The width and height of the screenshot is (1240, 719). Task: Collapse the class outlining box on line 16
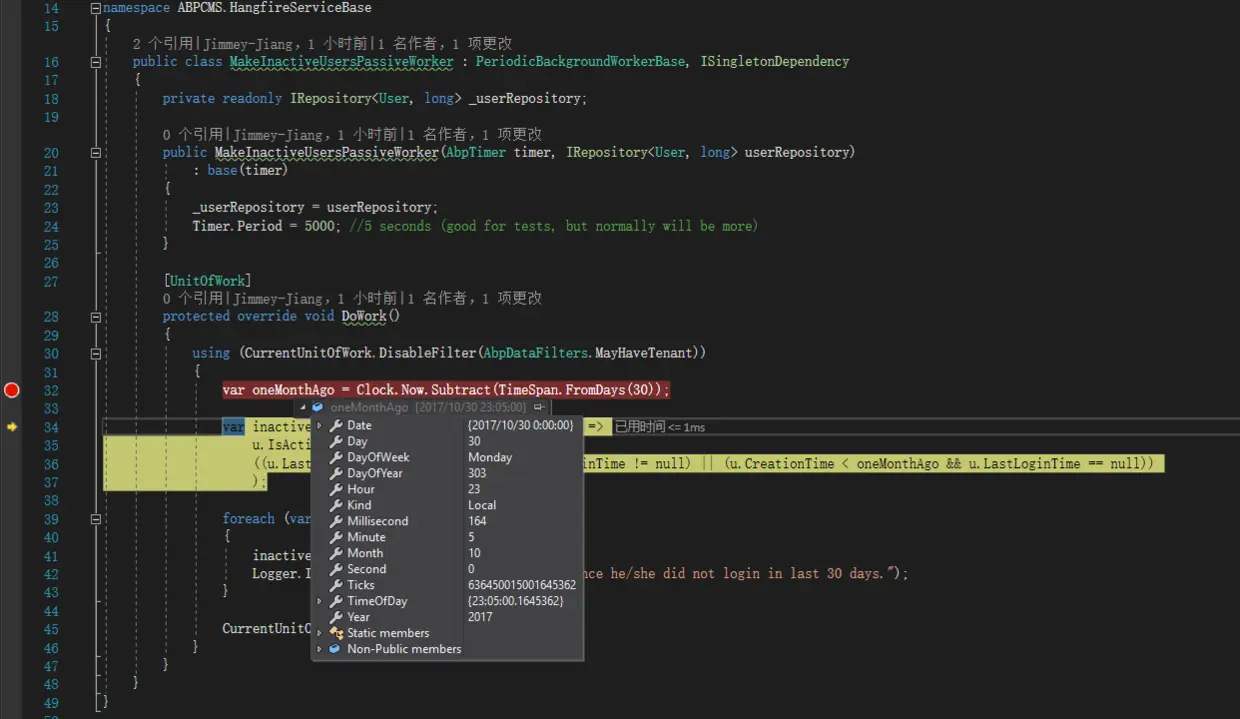tap(96, 62)
